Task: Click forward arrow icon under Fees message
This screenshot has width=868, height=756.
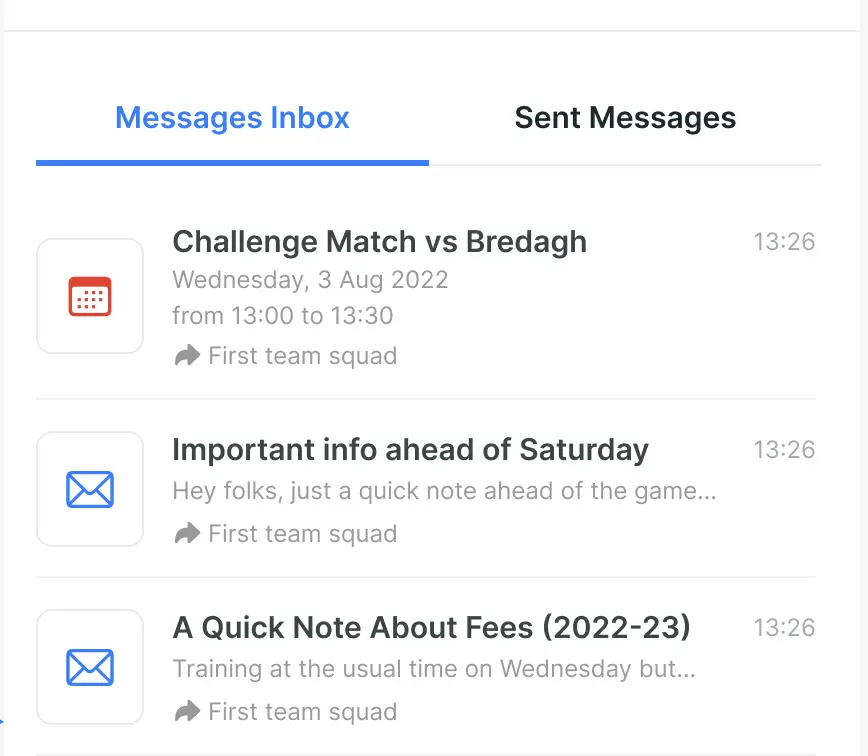Action: point(187,712)
